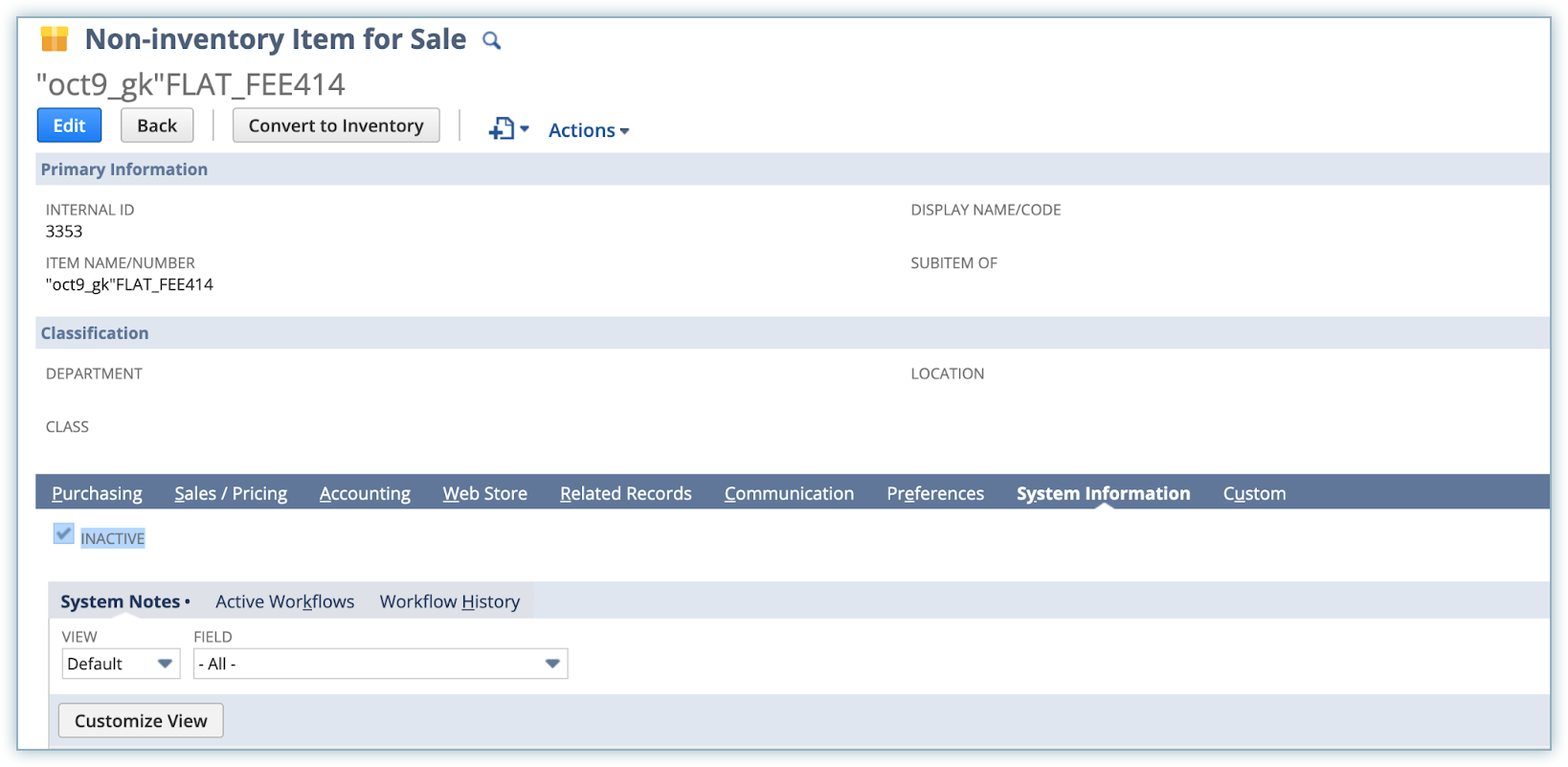Expand the Actions dropdown menu
The height and width of the screenshot is (767, 1568).
[588, 130]
